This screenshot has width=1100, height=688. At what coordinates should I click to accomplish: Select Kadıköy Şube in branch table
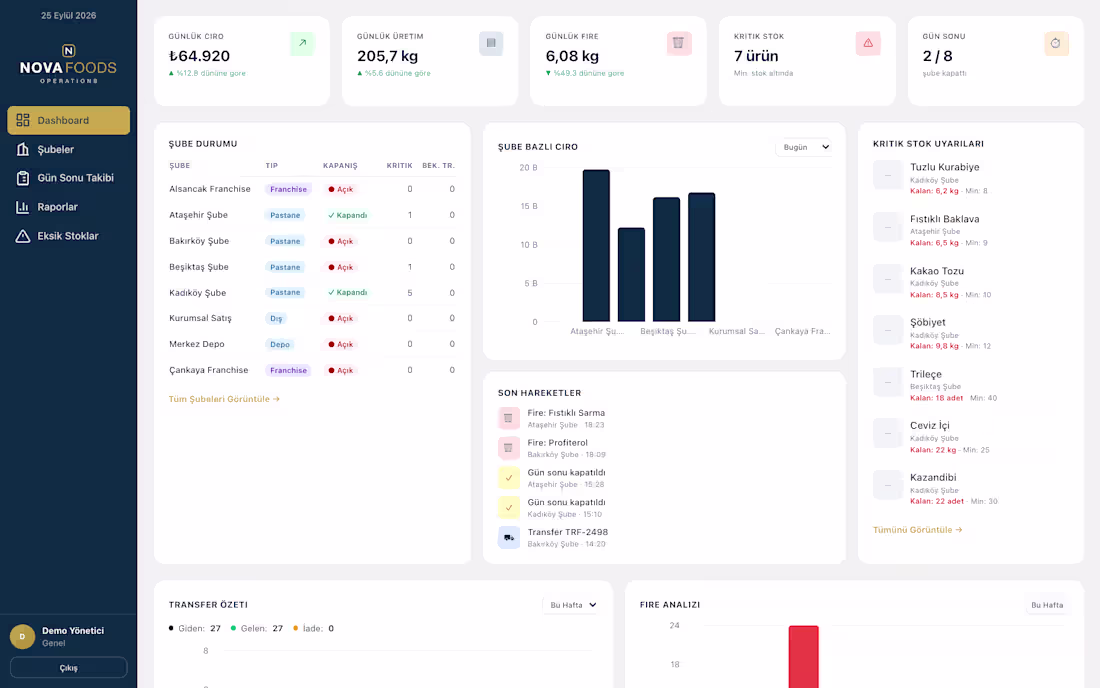click(x=197, y=293)
